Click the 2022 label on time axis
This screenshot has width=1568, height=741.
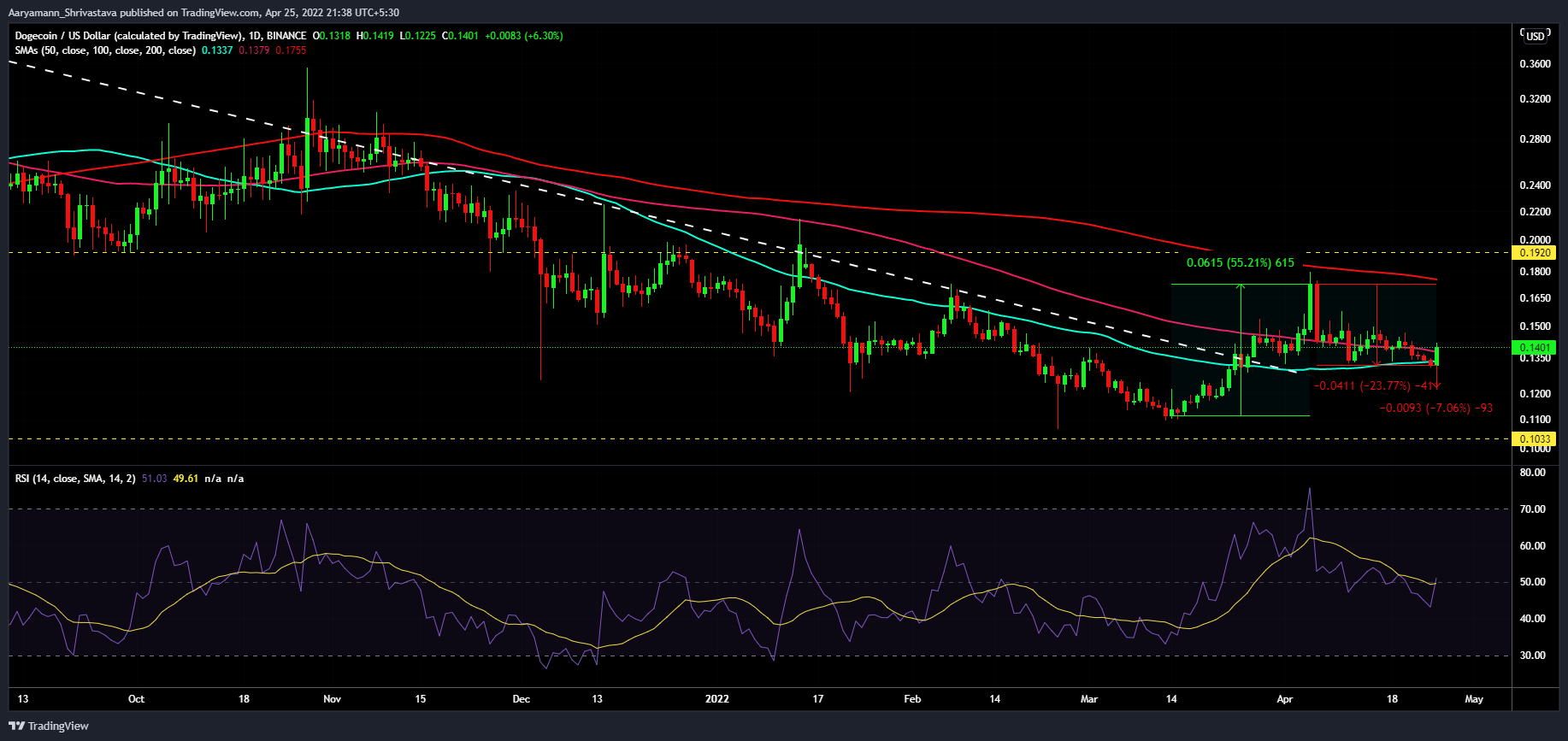pyautogui.click(x=717, y=699)
